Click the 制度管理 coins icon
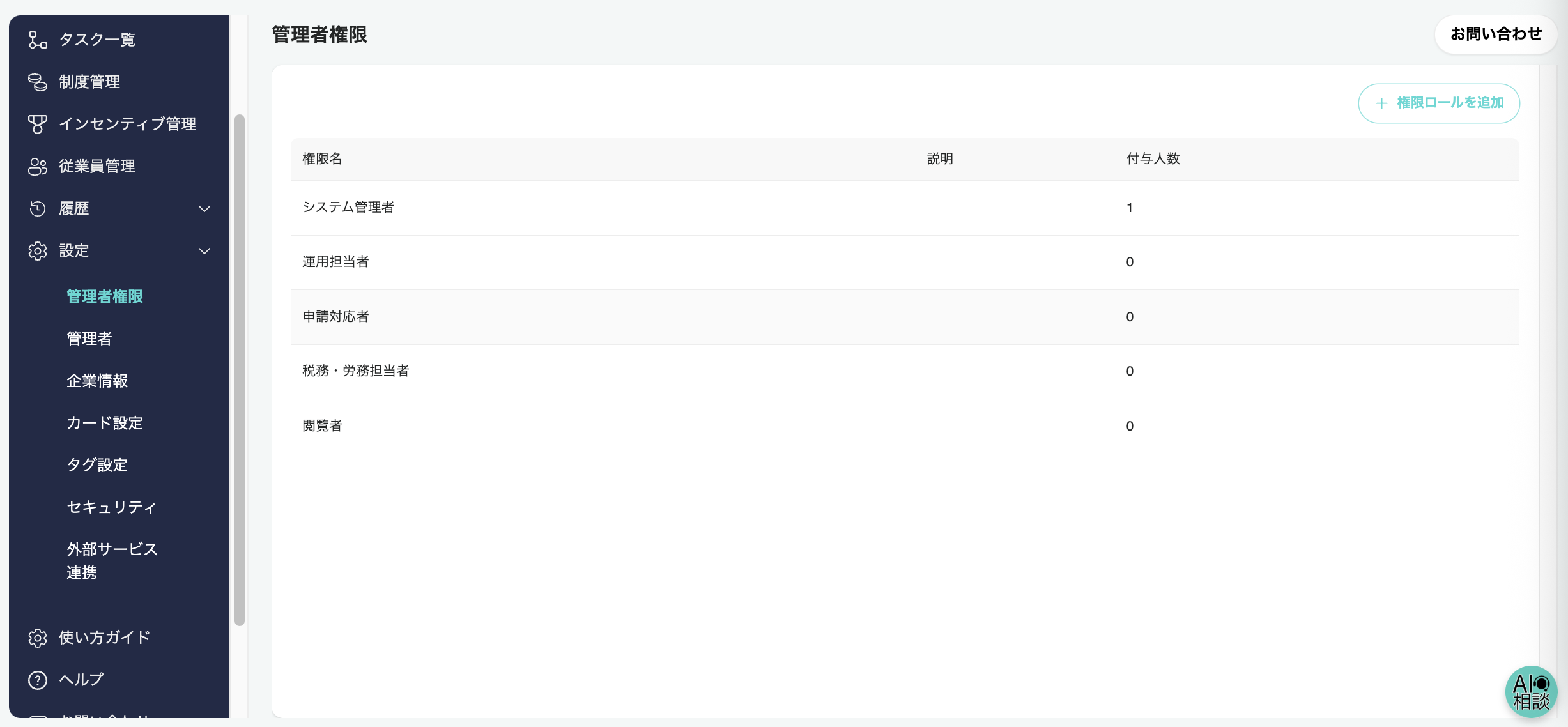Image resolution: width=1568 pixels, height=727 pixels. tap(38, 82)
